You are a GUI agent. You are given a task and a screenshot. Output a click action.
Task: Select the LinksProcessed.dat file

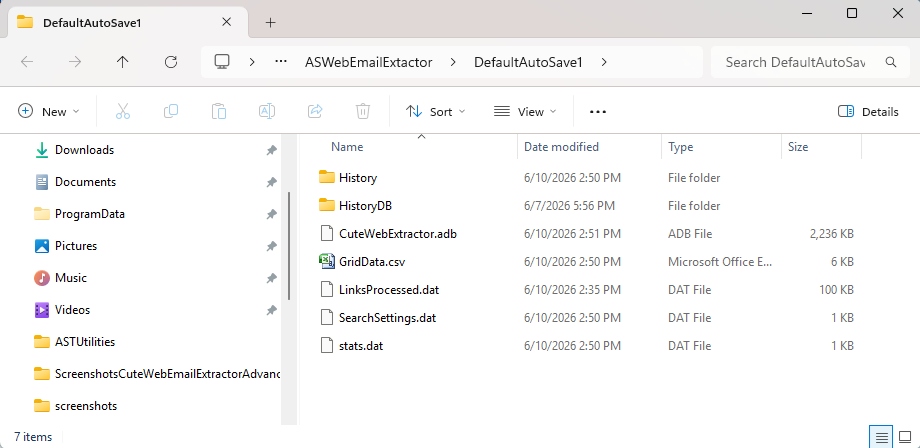point(388,290)
